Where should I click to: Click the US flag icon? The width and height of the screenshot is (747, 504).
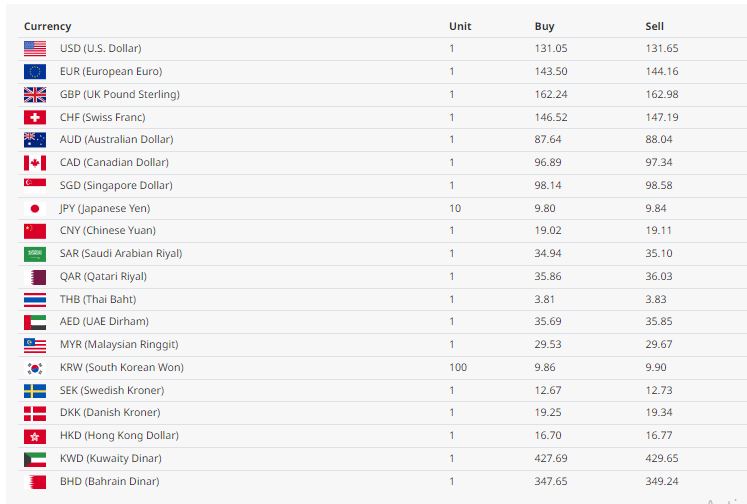[35, 48]
